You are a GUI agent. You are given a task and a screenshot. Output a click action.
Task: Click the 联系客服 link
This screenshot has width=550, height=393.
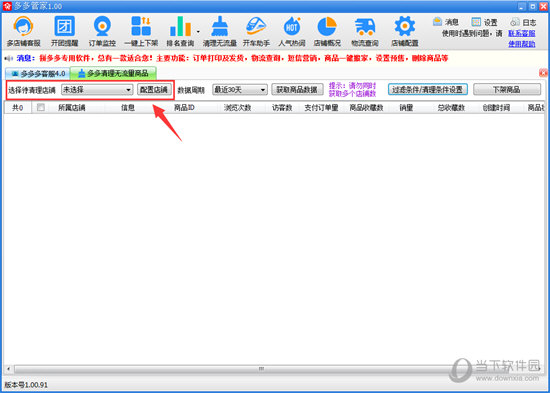pyautogui.click(x=522, y=34)
